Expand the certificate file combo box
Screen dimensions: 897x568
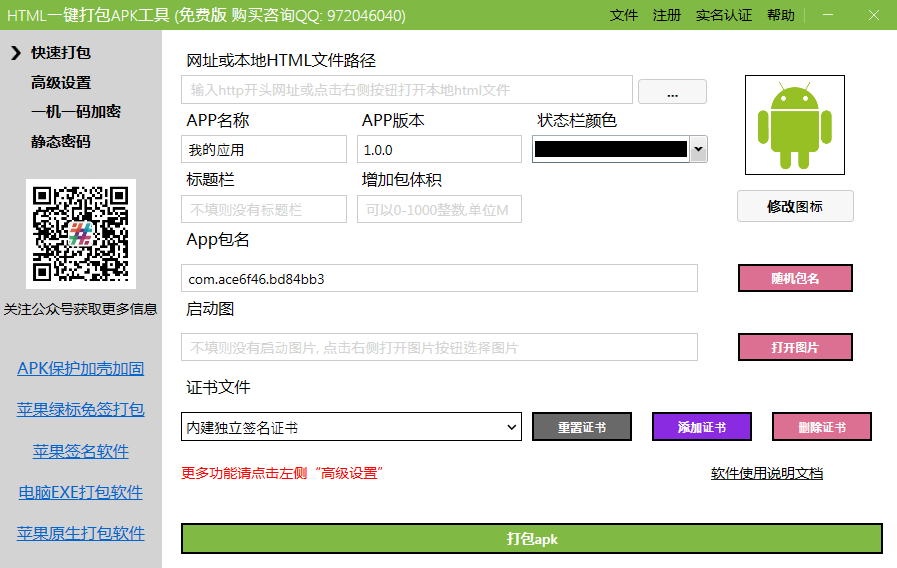tap(512, 427)
